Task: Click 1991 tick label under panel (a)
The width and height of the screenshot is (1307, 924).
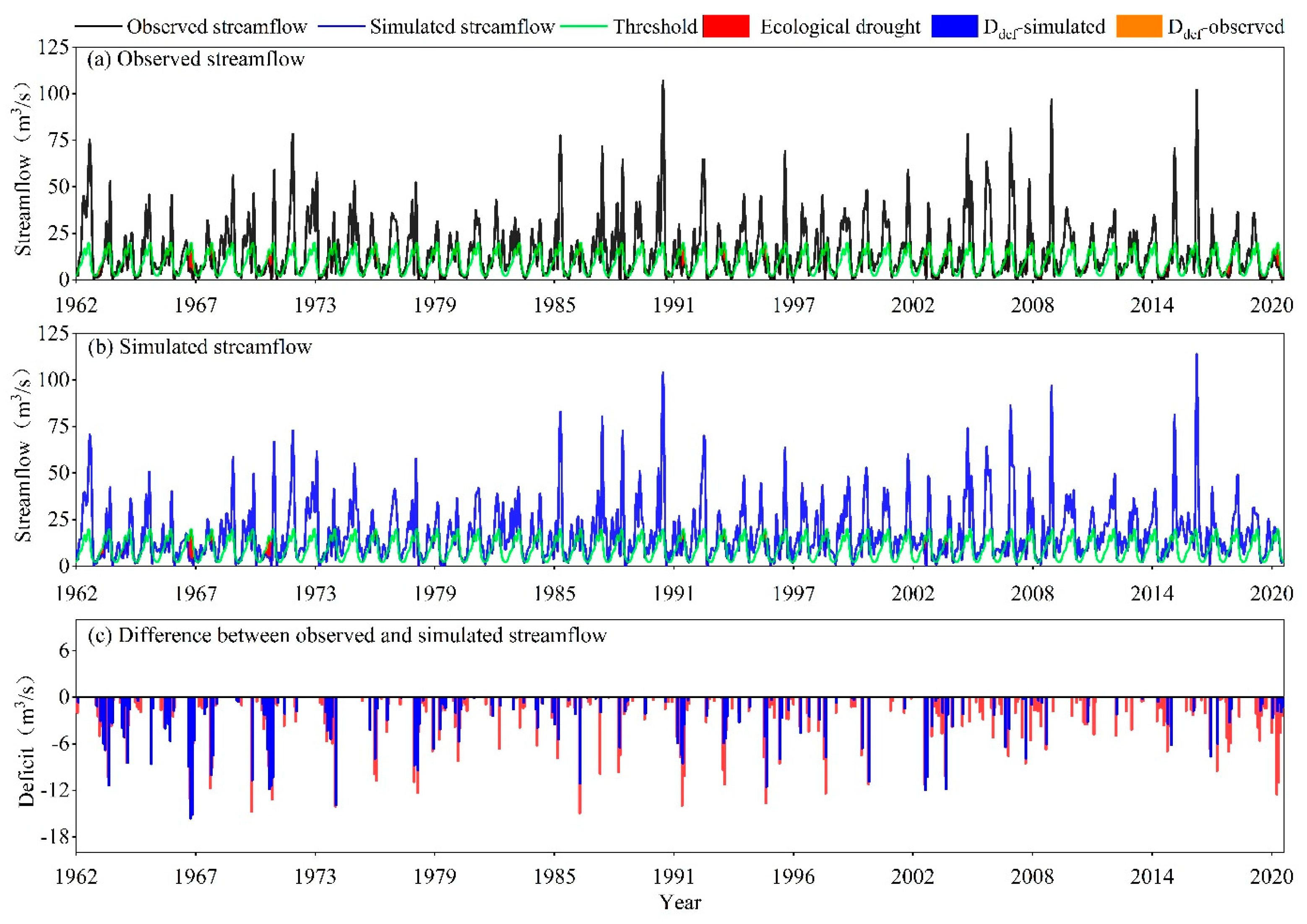Action: [674, 306]
